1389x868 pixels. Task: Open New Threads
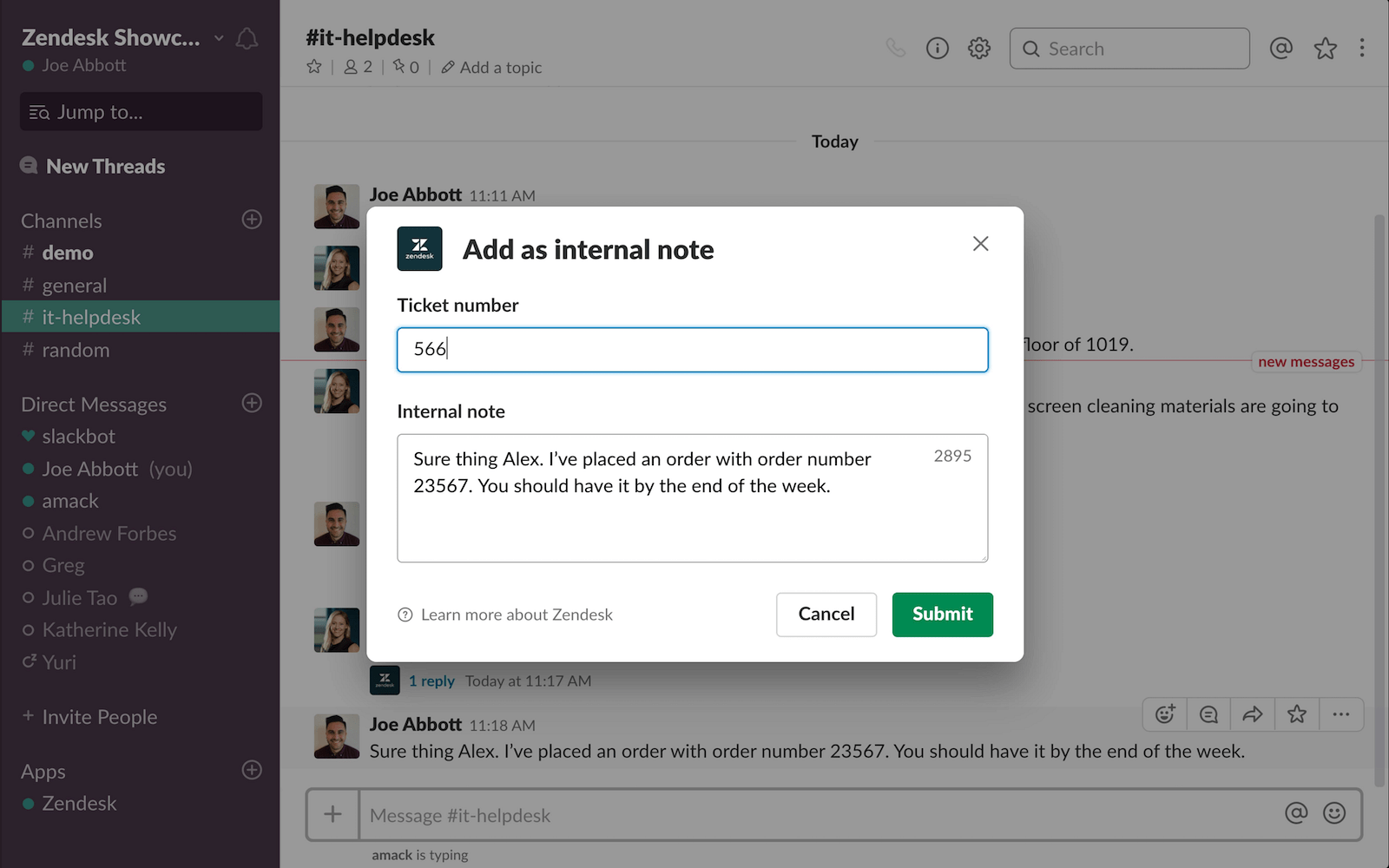[x=106, y=166]
